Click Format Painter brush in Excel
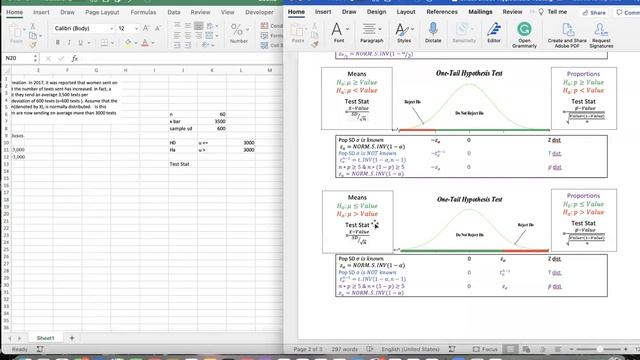The image size is (640, 360). click(33, 45)
